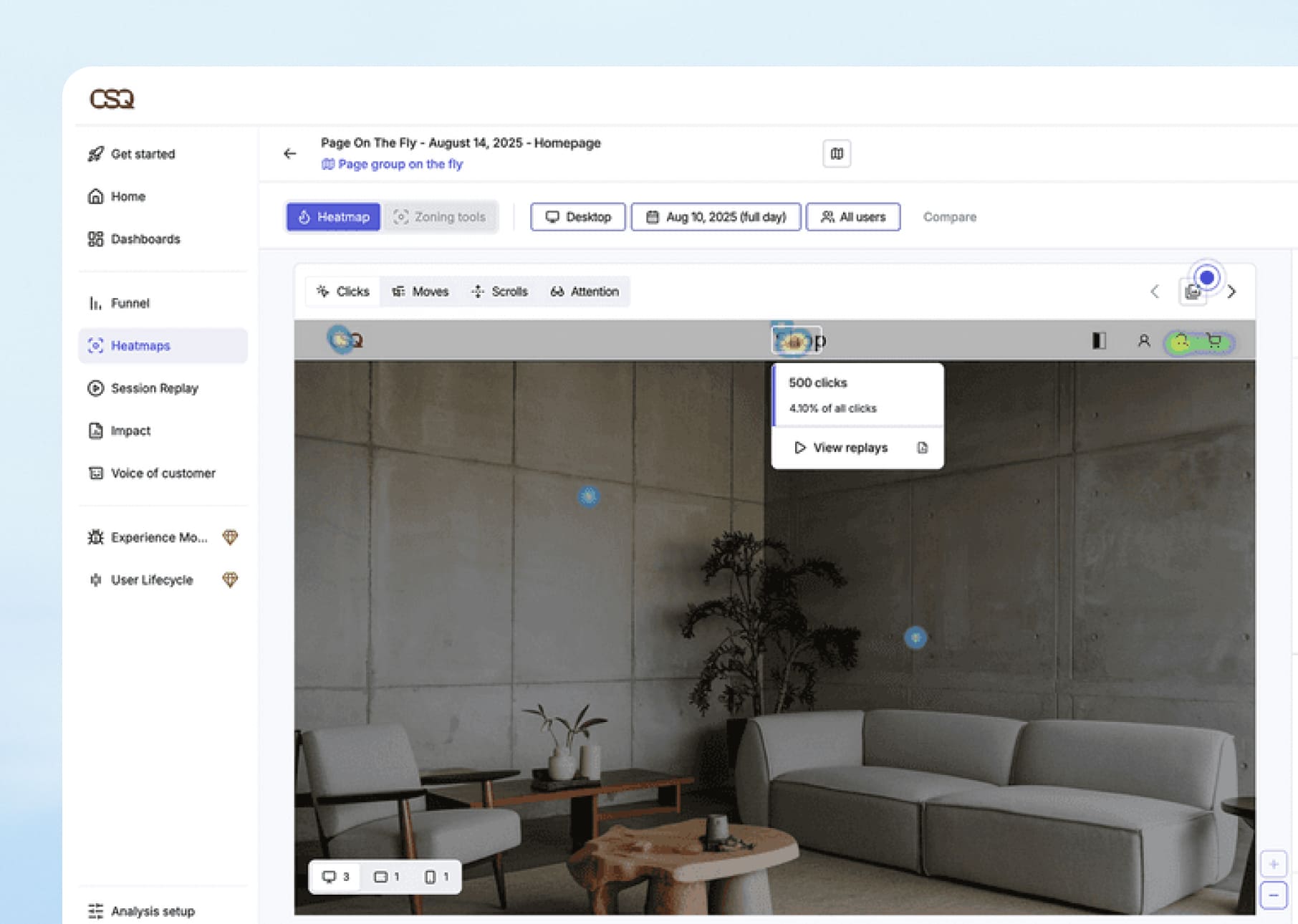Click the blue hotspot on the left wall

[x=589, y=496]
